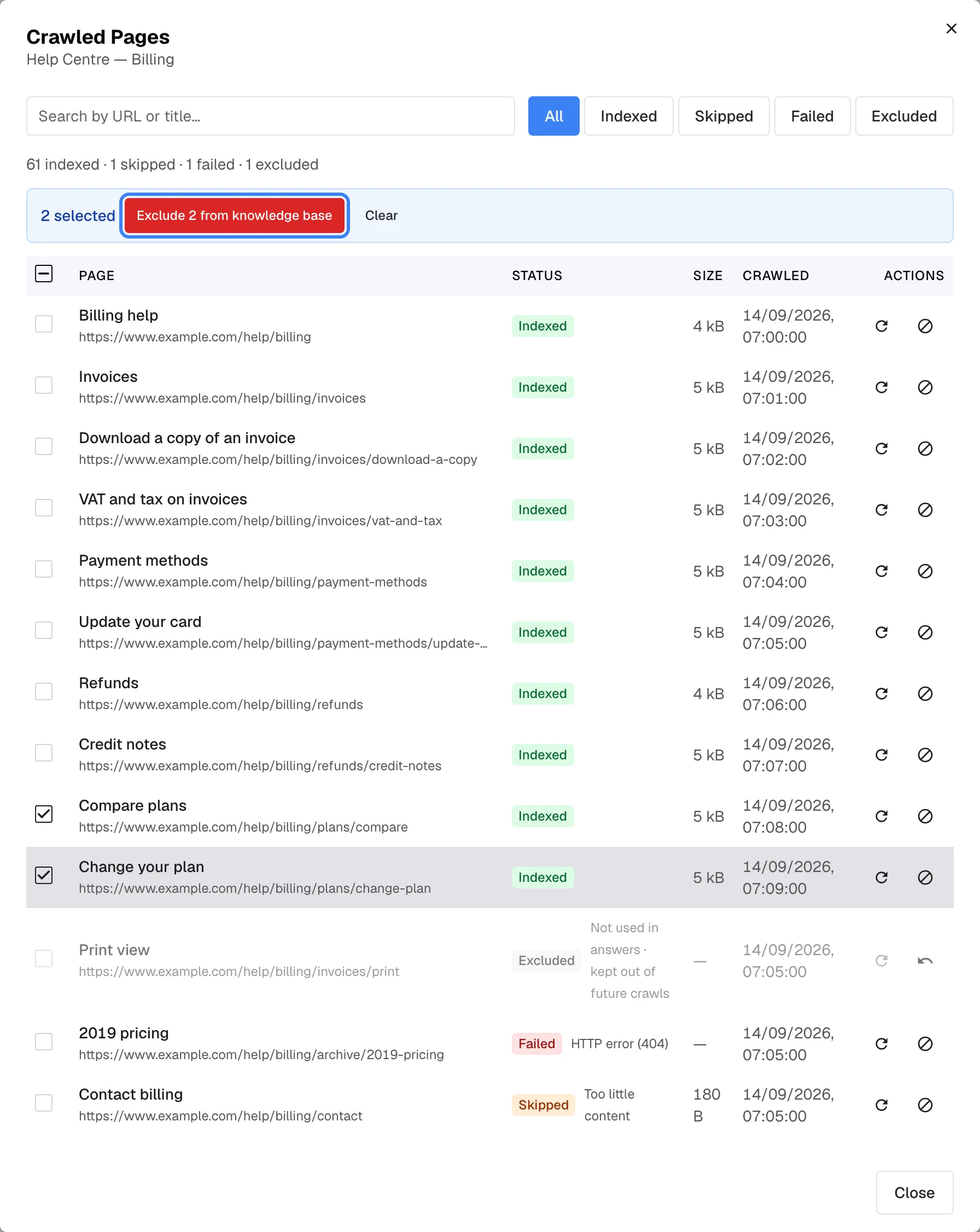This screenshot has height=1232, width=980.
Task: Filter by Indexed pages
Action: point(628,116)
